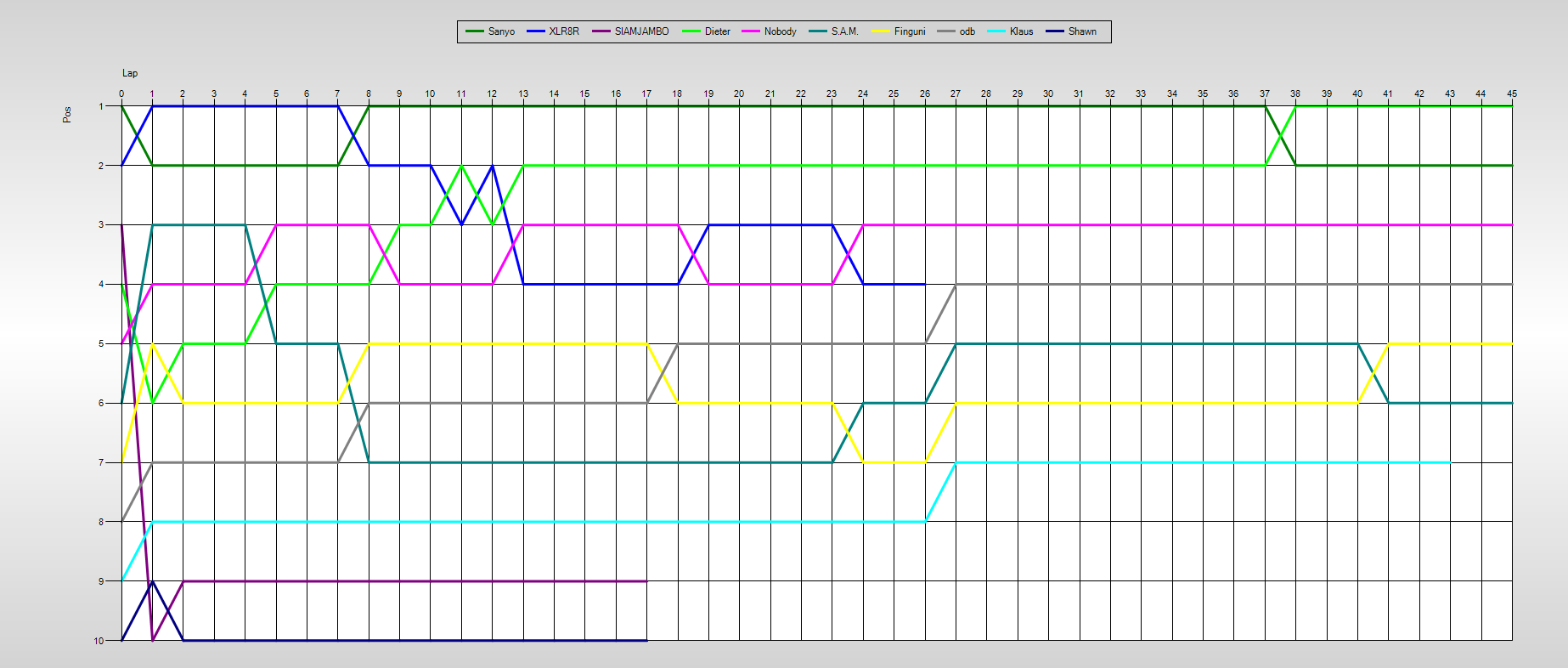1568x668 pixels.
Task: Select the odb legend label
Action: point(967,31)
